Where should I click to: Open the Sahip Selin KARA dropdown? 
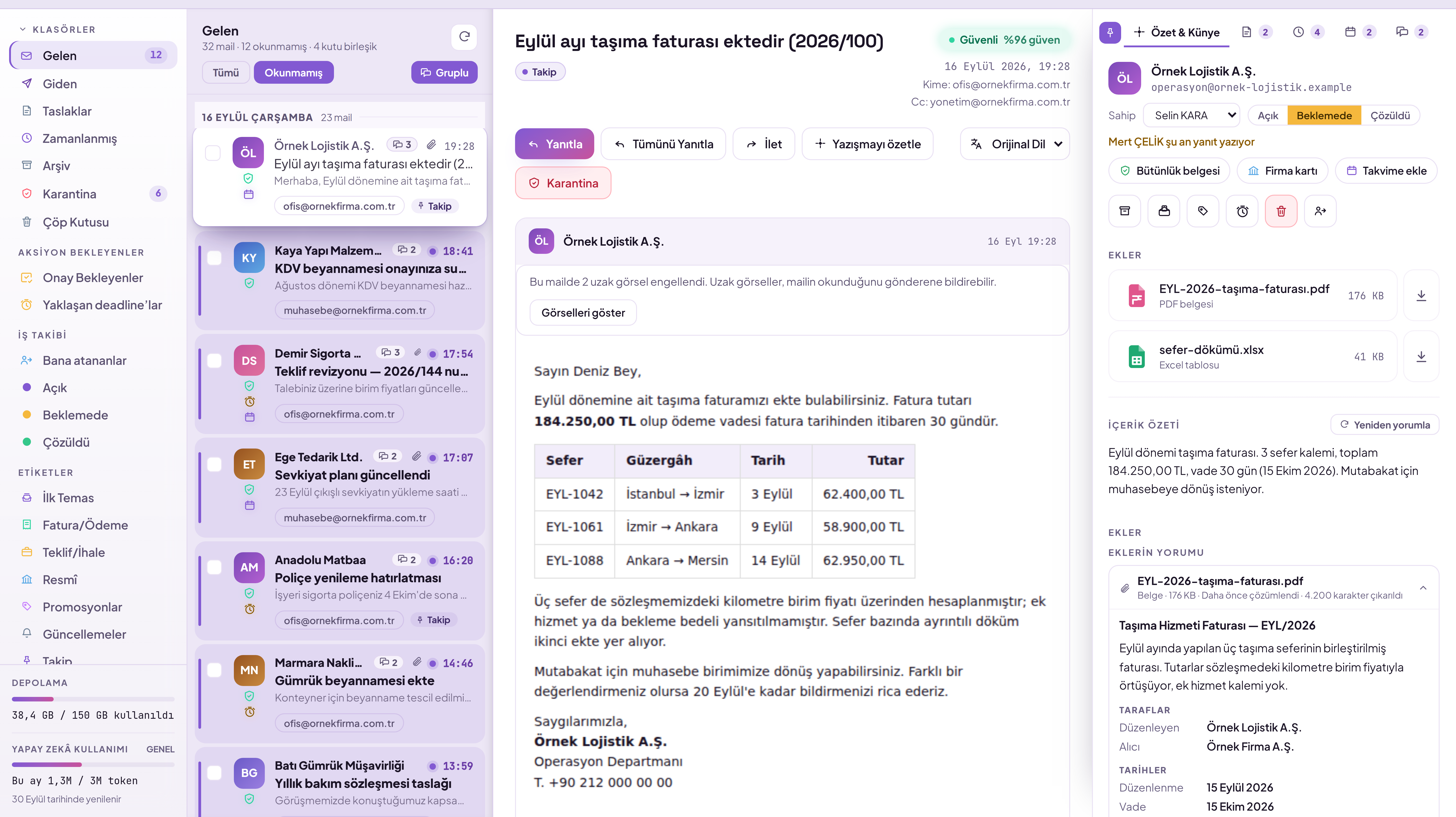1191,115
